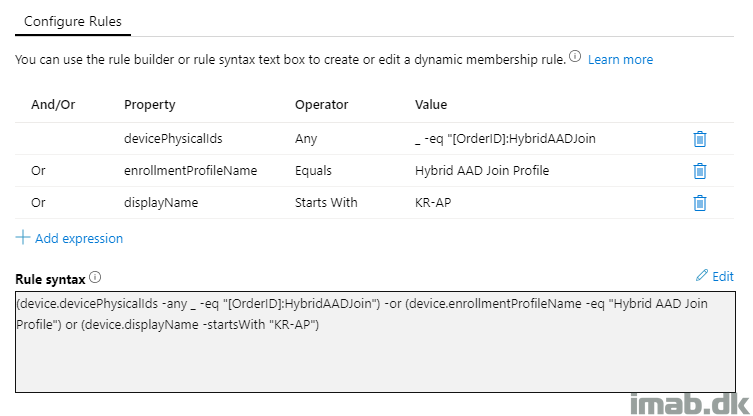The height and width of the screenshot is (416, 753).
Task: Click the pencil Edit icon
Action: coord(702,275)
